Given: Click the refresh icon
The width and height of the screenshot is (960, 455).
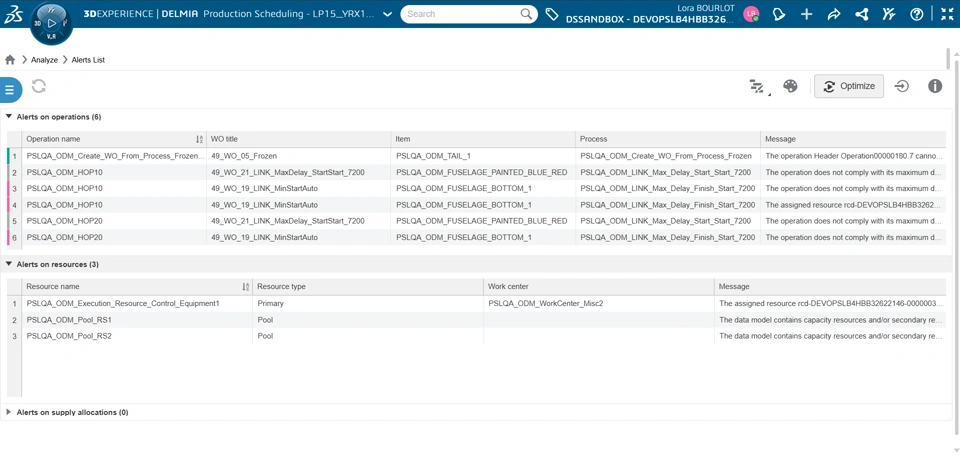Looking at the screenshot, I should [x=39, y=86].
